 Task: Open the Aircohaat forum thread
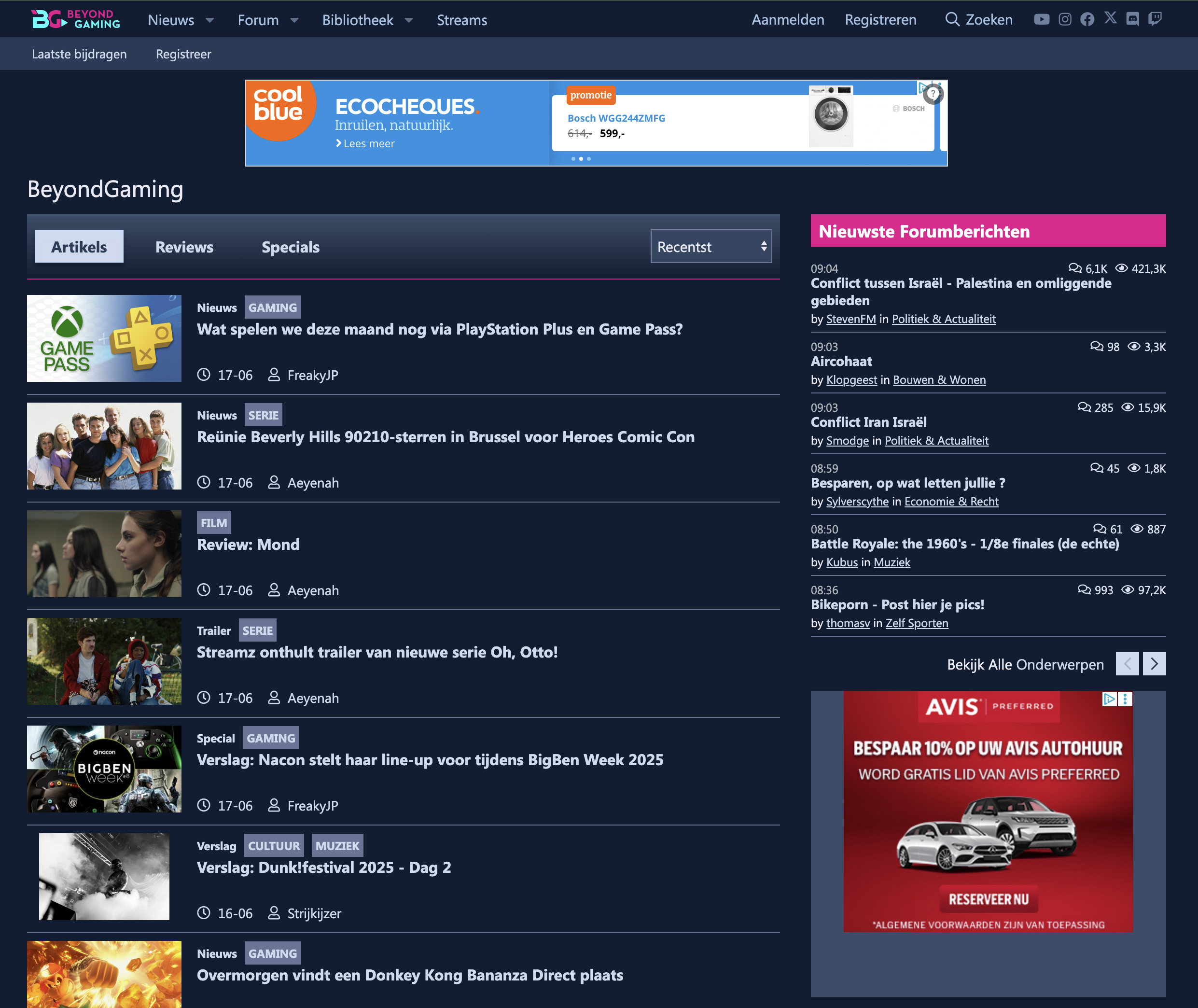point(841,361)
